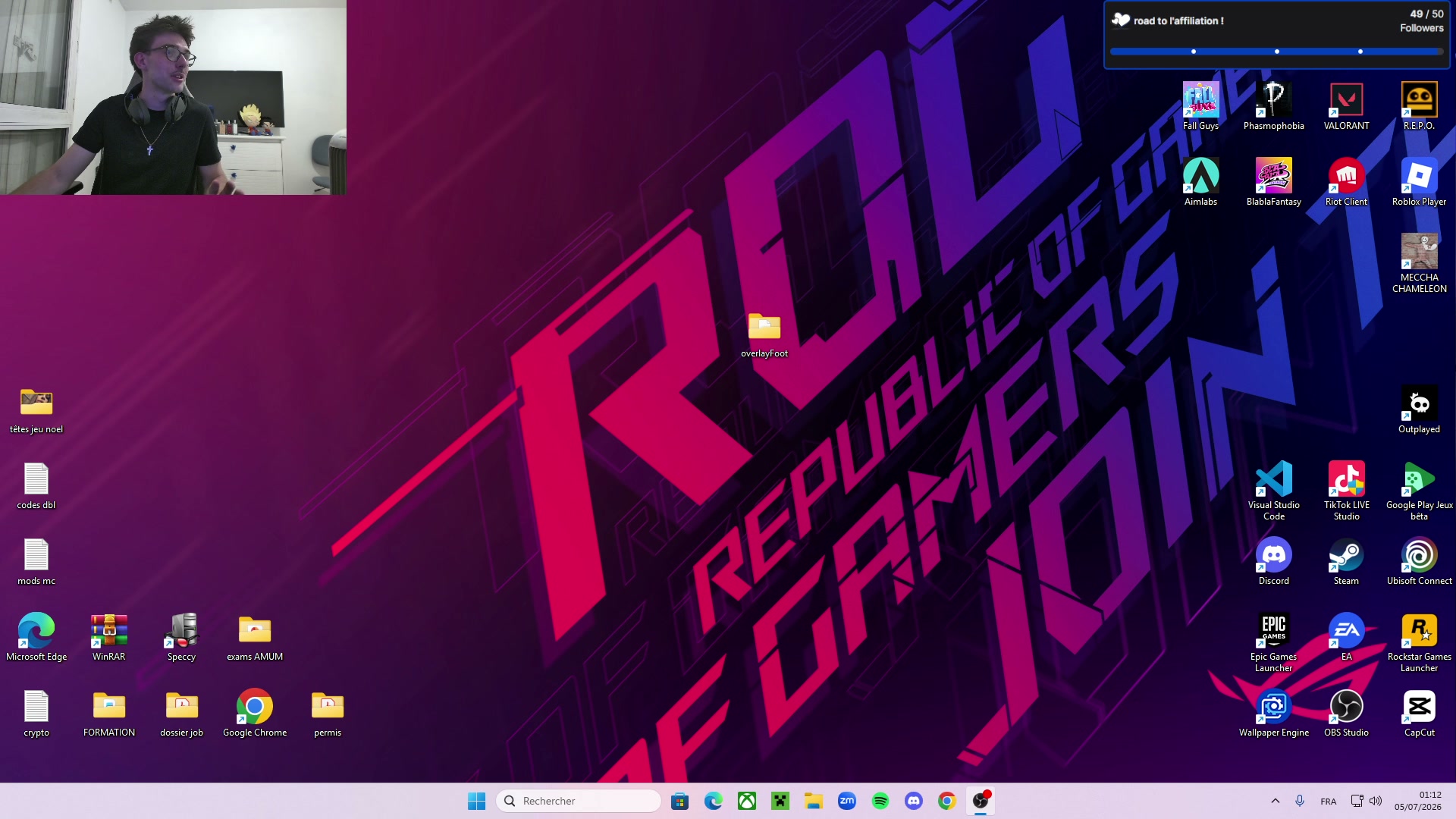The image size is (1456, 819).
Task: Select the overlayFoot folder
Action: click(x=764, y=334)
